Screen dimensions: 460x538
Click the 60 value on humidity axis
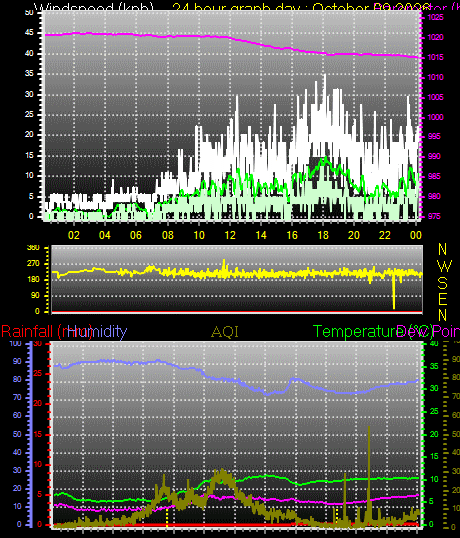click(x=17, y=416)
